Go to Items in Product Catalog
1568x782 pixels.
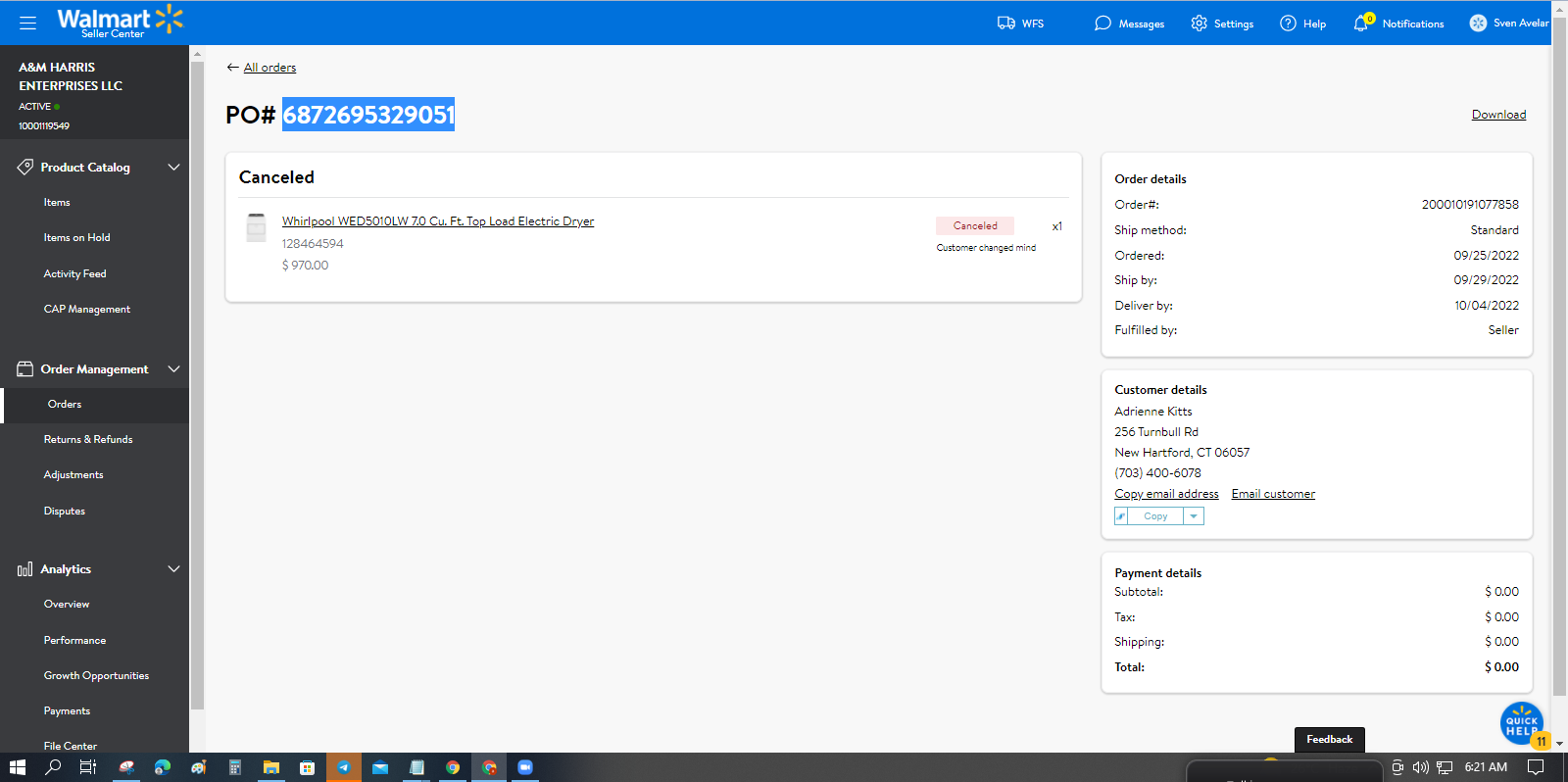(x=57, y=203)
